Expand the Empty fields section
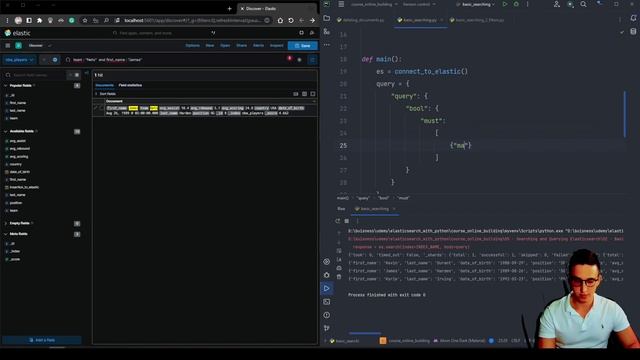This screenshot has width=640, height=360. tap(6, 224)
